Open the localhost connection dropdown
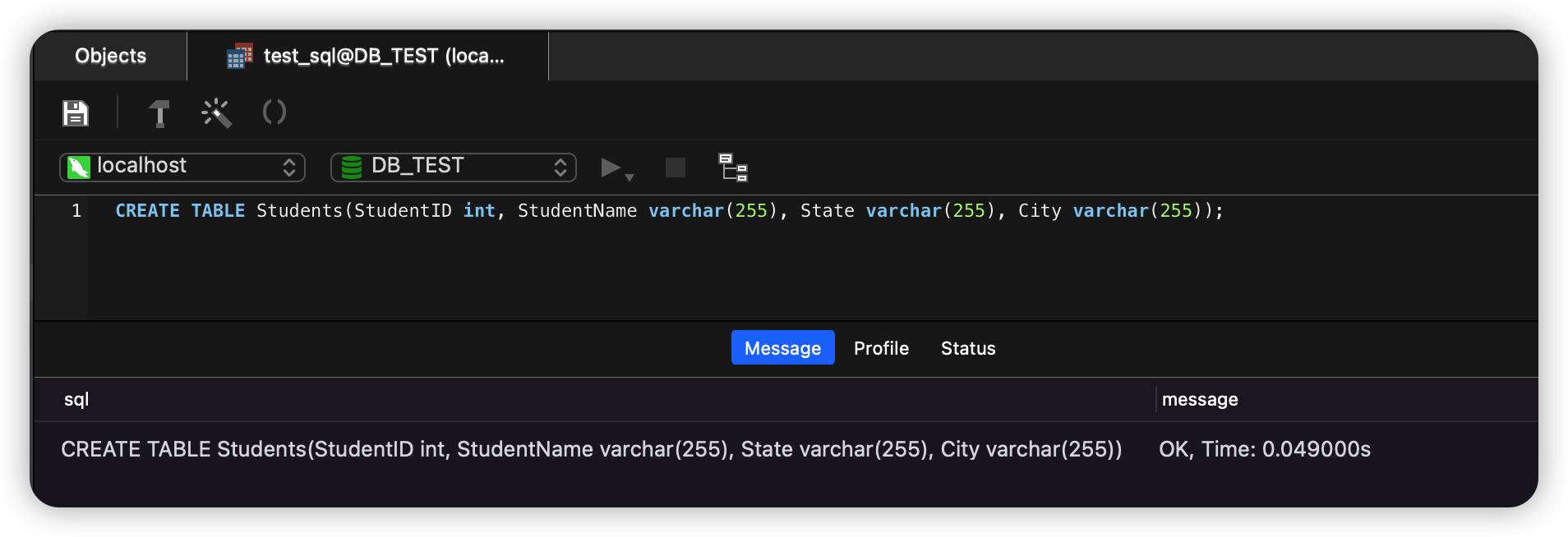 click(x=182, y=168)
